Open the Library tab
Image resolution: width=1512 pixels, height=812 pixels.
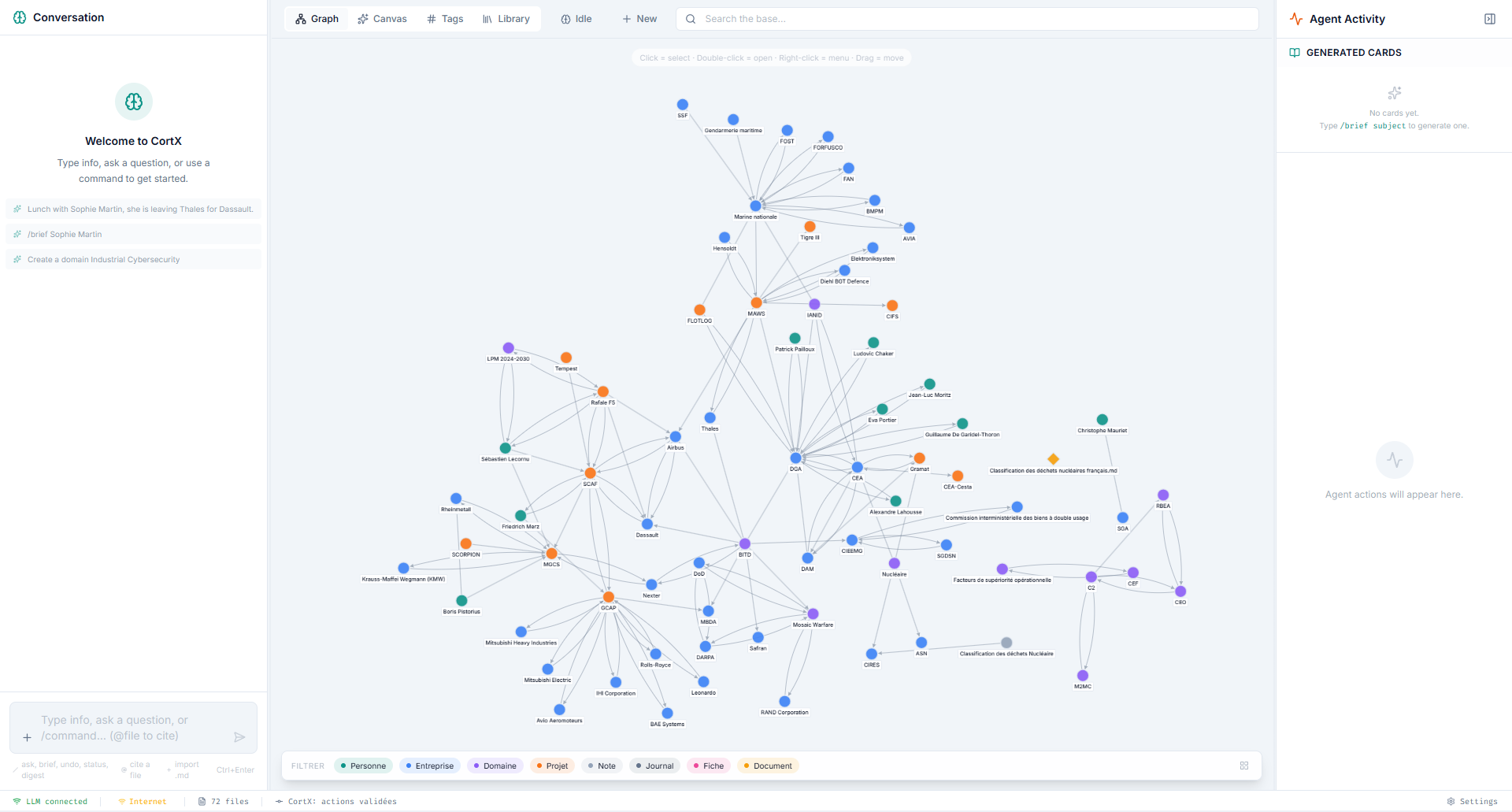click(506, 18)
